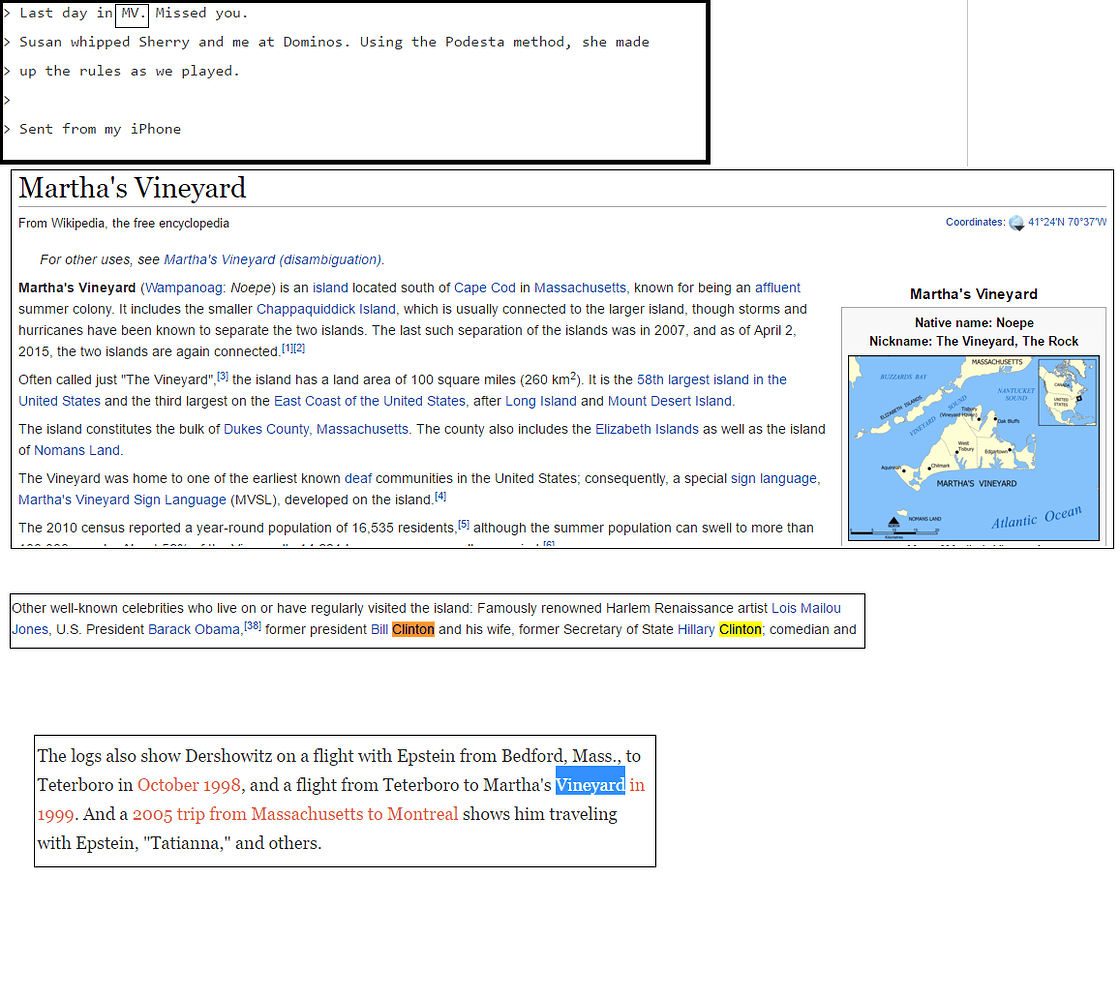The image size is (1120, 1000).
Task: Click the Elizabeth Islands link
Action: click(646, 429)
